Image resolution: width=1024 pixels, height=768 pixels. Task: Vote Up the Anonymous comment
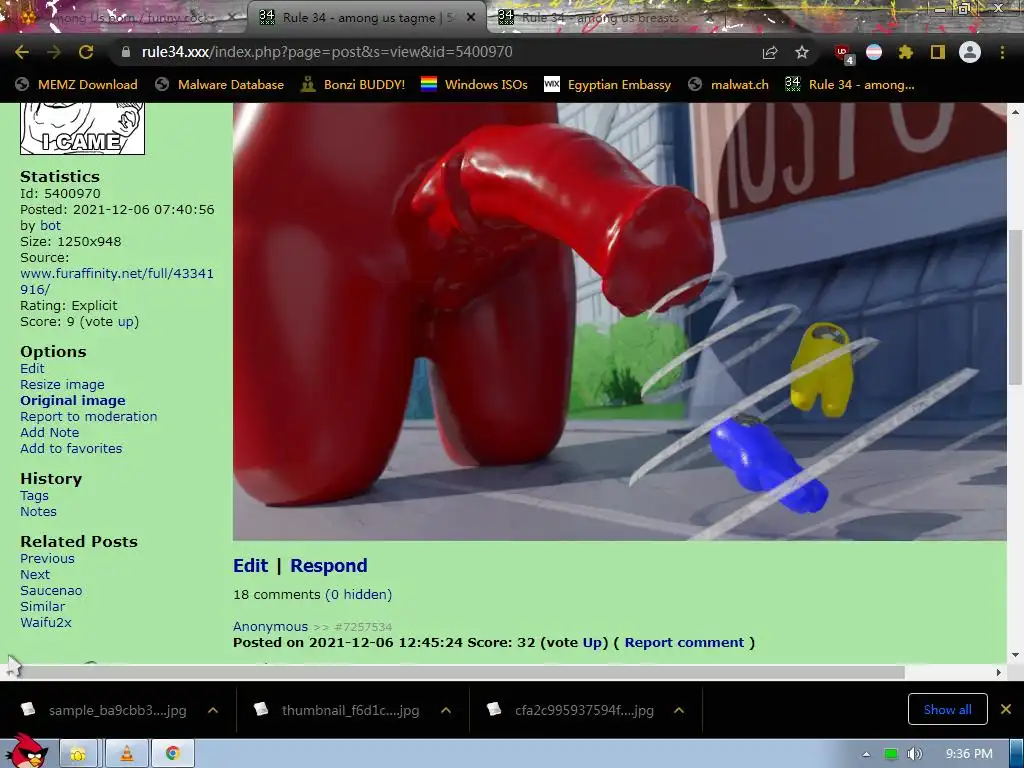tap(592, 643)
